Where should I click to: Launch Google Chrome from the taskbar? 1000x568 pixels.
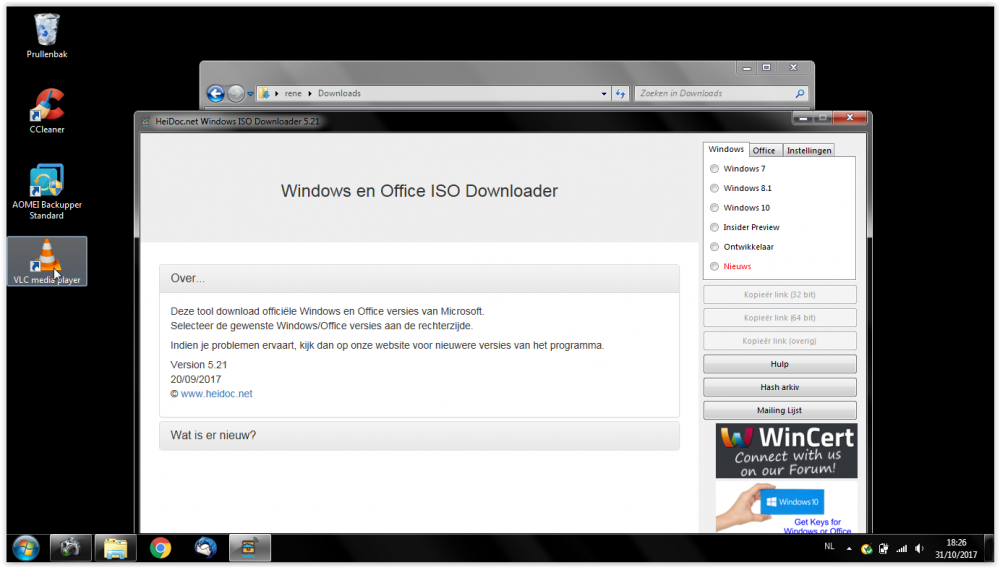pos(160,548)
